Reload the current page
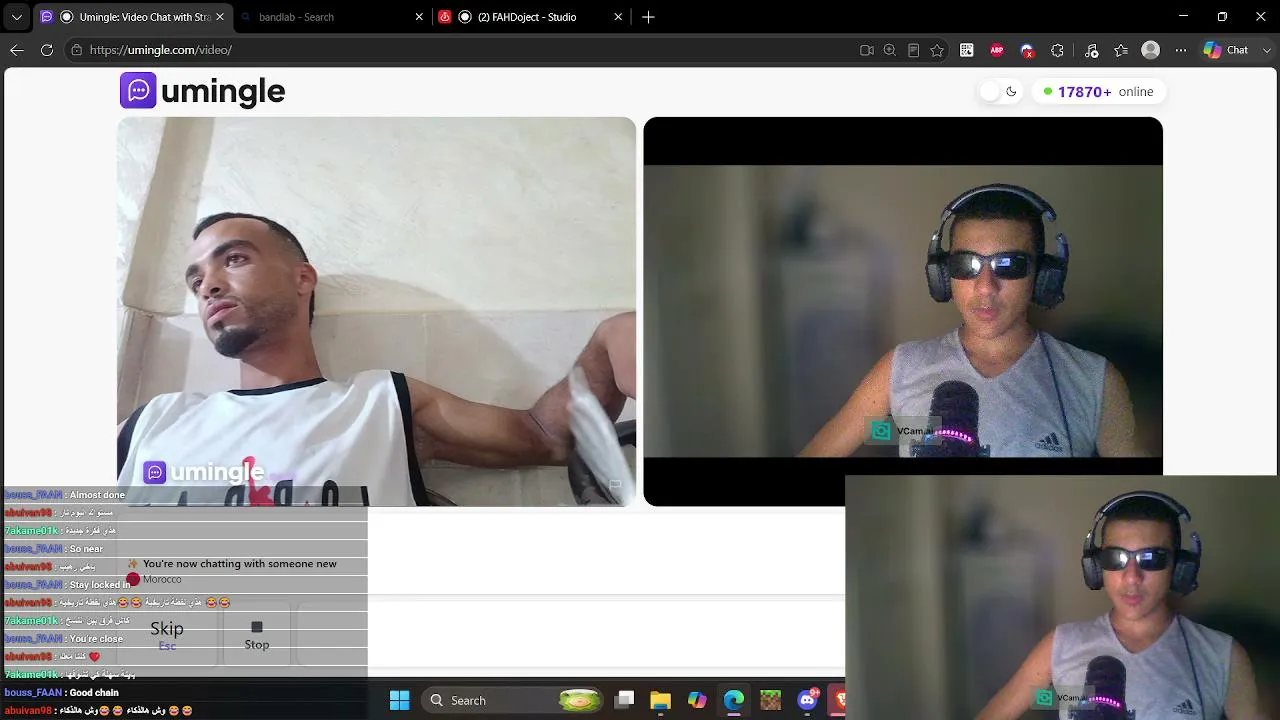The height and width of the screenshot is (720, 1280). tap(47, 50)
